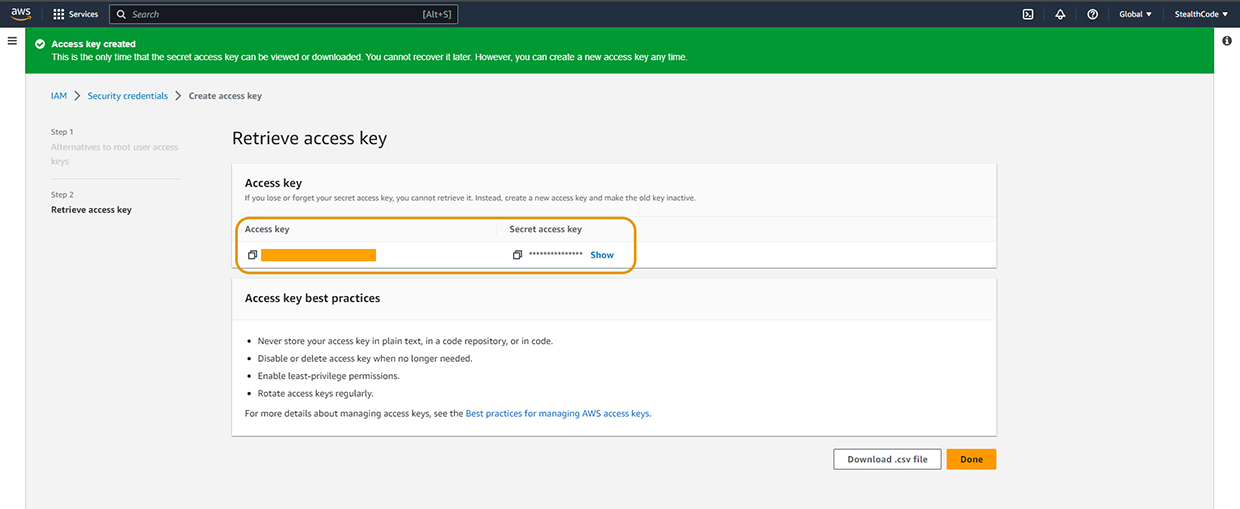Click the Done button
This screenshot has height=509, width=1240.
point(971,459)
